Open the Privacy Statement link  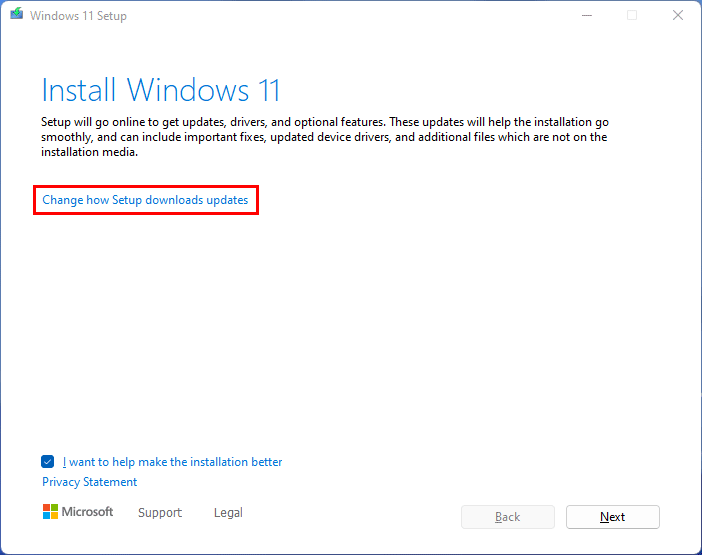click(90, 482)
